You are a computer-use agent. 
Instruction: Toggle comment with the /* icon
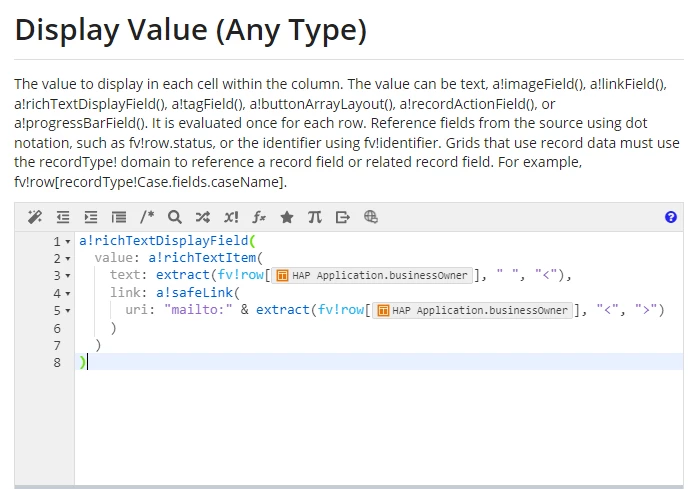[147, 217]
